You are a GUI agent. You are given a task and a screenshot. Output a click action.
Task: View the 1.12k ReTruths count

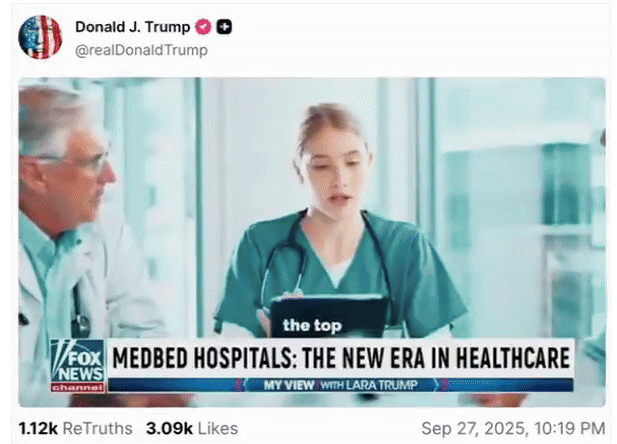38,428
